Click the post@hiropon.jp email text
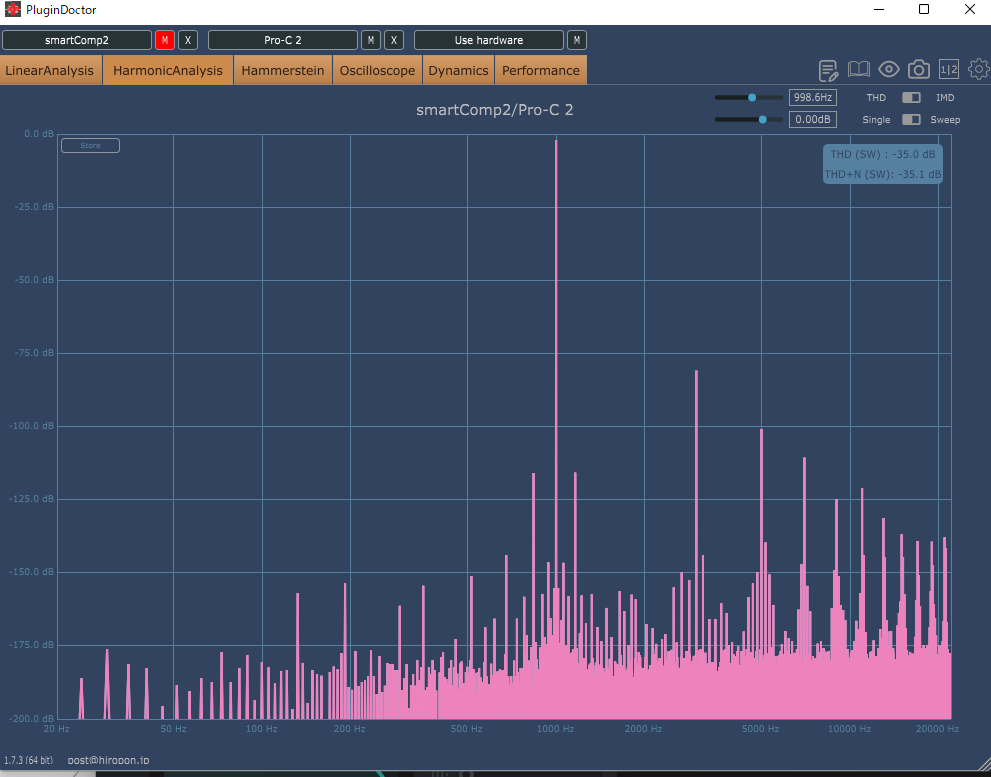This screenshot has width=991, height=777. [109, 760]
